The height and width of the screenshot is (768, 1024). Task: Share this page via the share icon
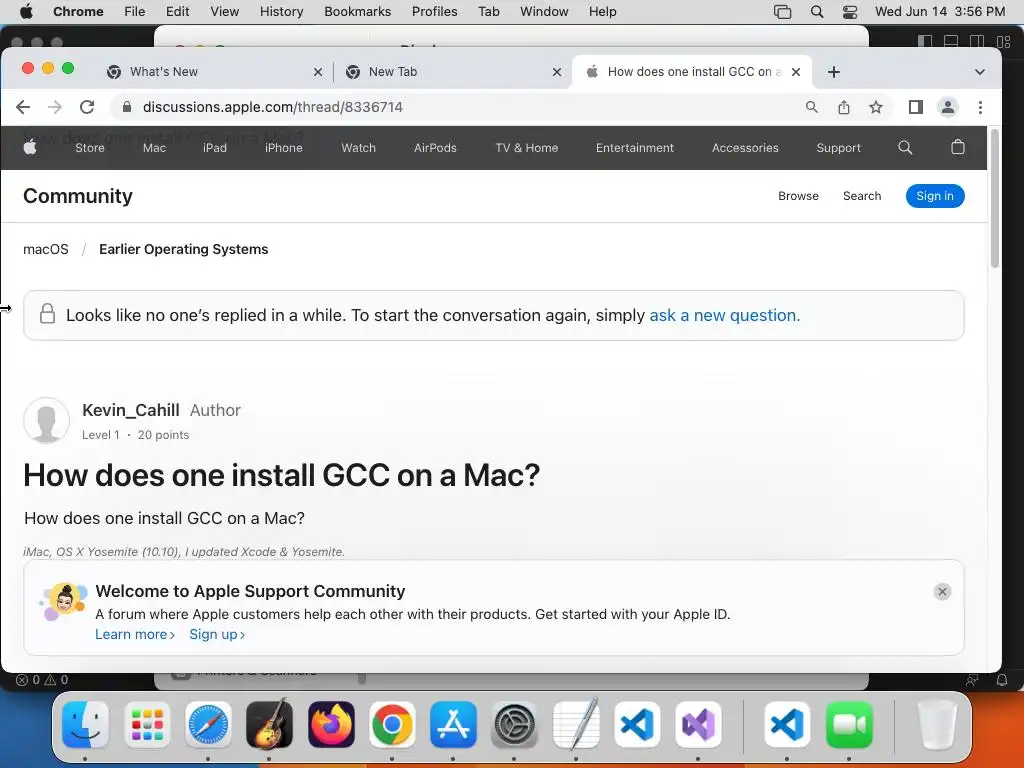[x=844, y=107]
